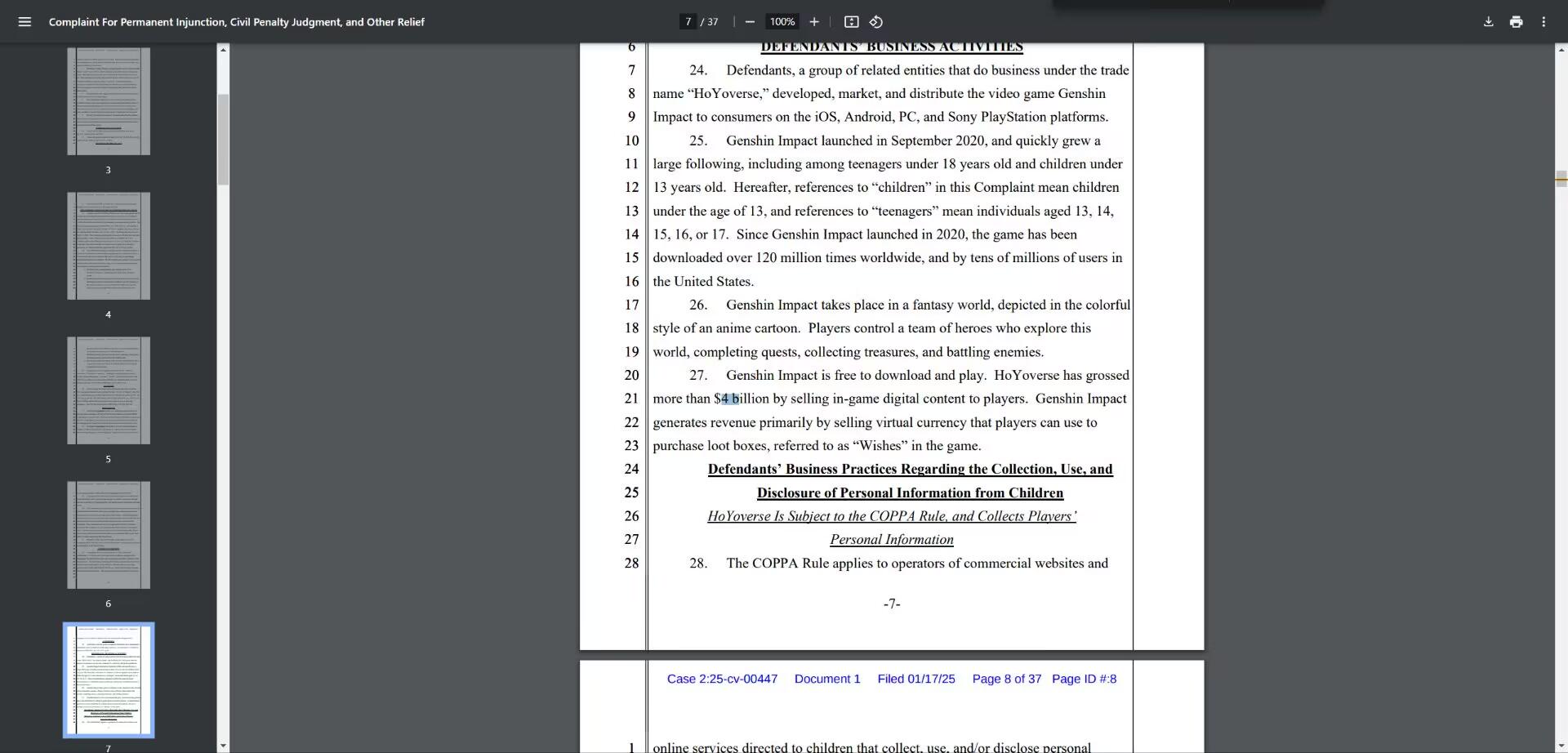This screenshot has height=753, width=1568.
Task: Click "Page ID #:8" header text
Action: (x=1084, y=679)
